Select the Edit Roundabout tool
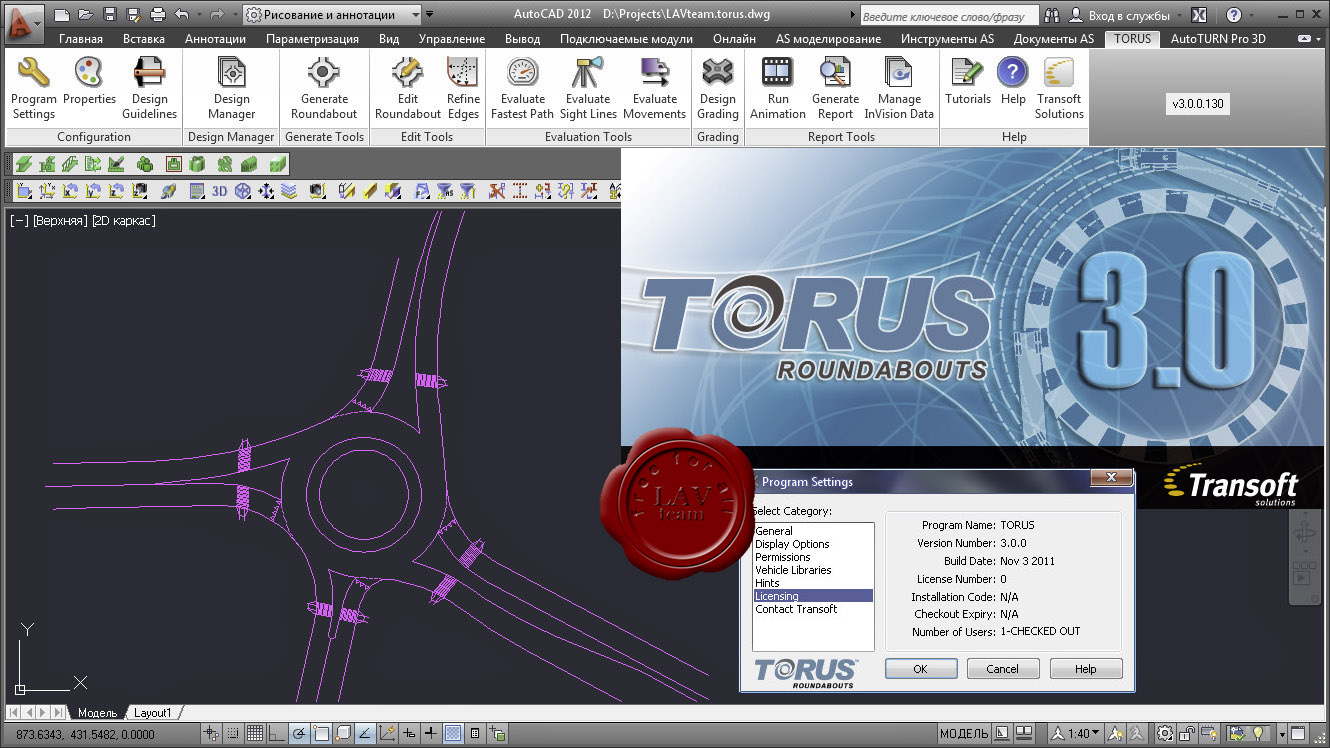This screenshot has width=1330, height=748. (408, 88)
